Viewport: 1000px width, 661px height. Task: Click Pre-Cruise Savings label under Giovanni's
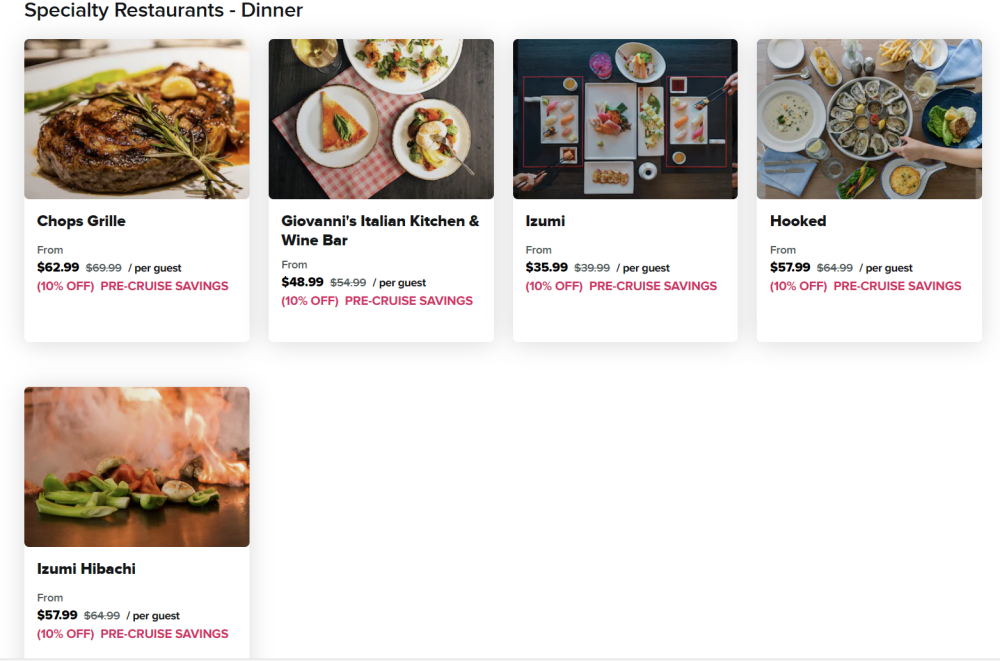tap(408, 301)
